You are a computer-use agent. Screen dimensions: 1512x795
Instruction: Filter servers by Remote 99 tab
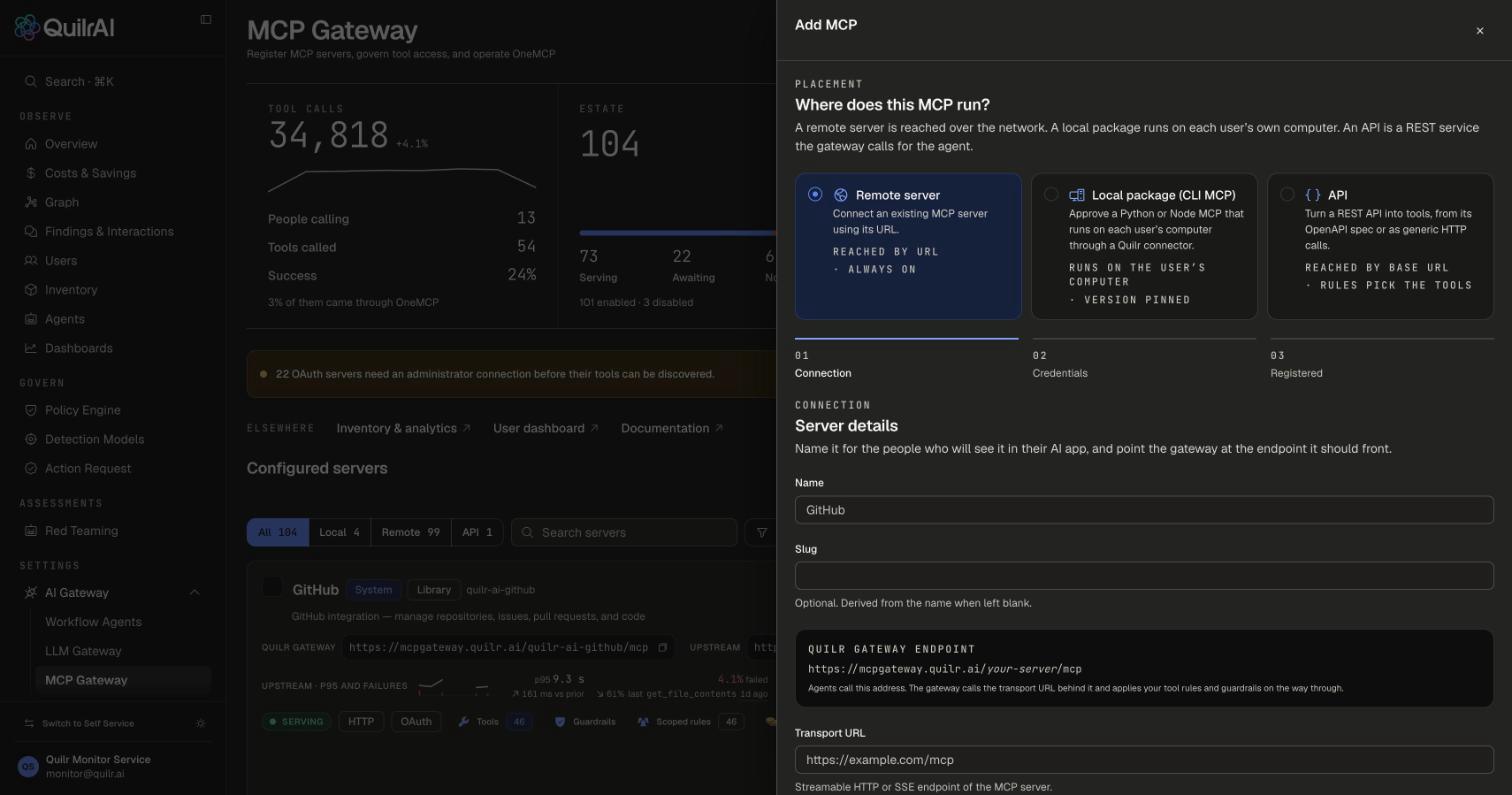point(411,532)
